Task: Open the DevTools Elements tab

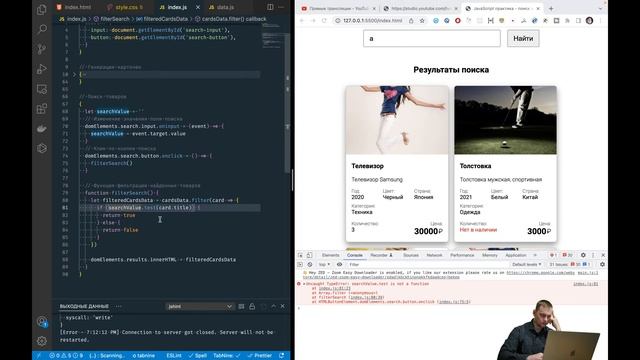Action: coord(330,255)
